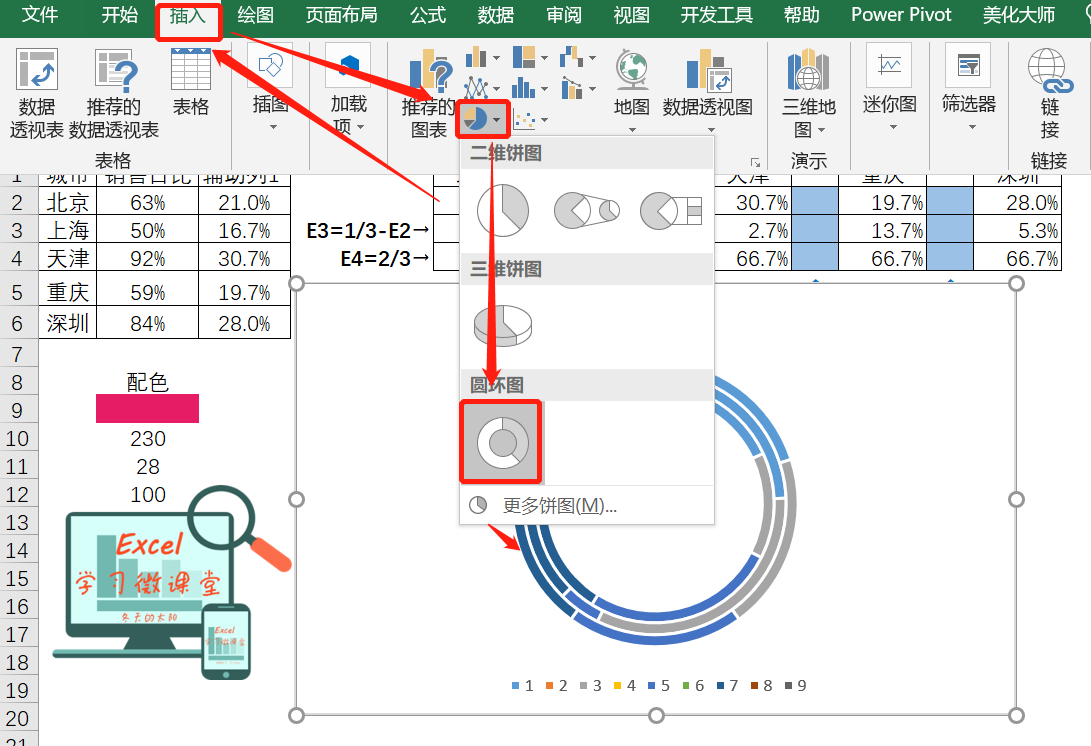1091x746 pixels.
Task: Choose the bar-of-pie chart thumbnail
Action: point(671,210)
